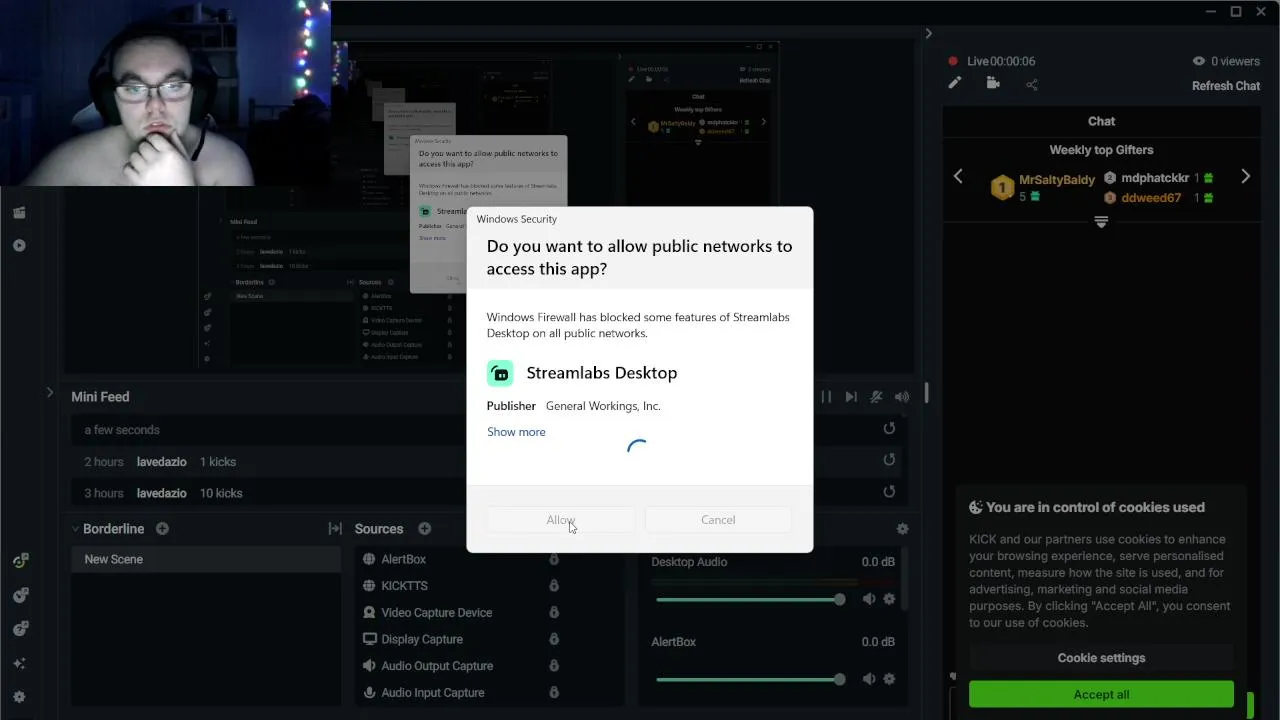The image size is (1280, 720).
Task: Open Cookie settings
Action: [x=1101, y=658]
